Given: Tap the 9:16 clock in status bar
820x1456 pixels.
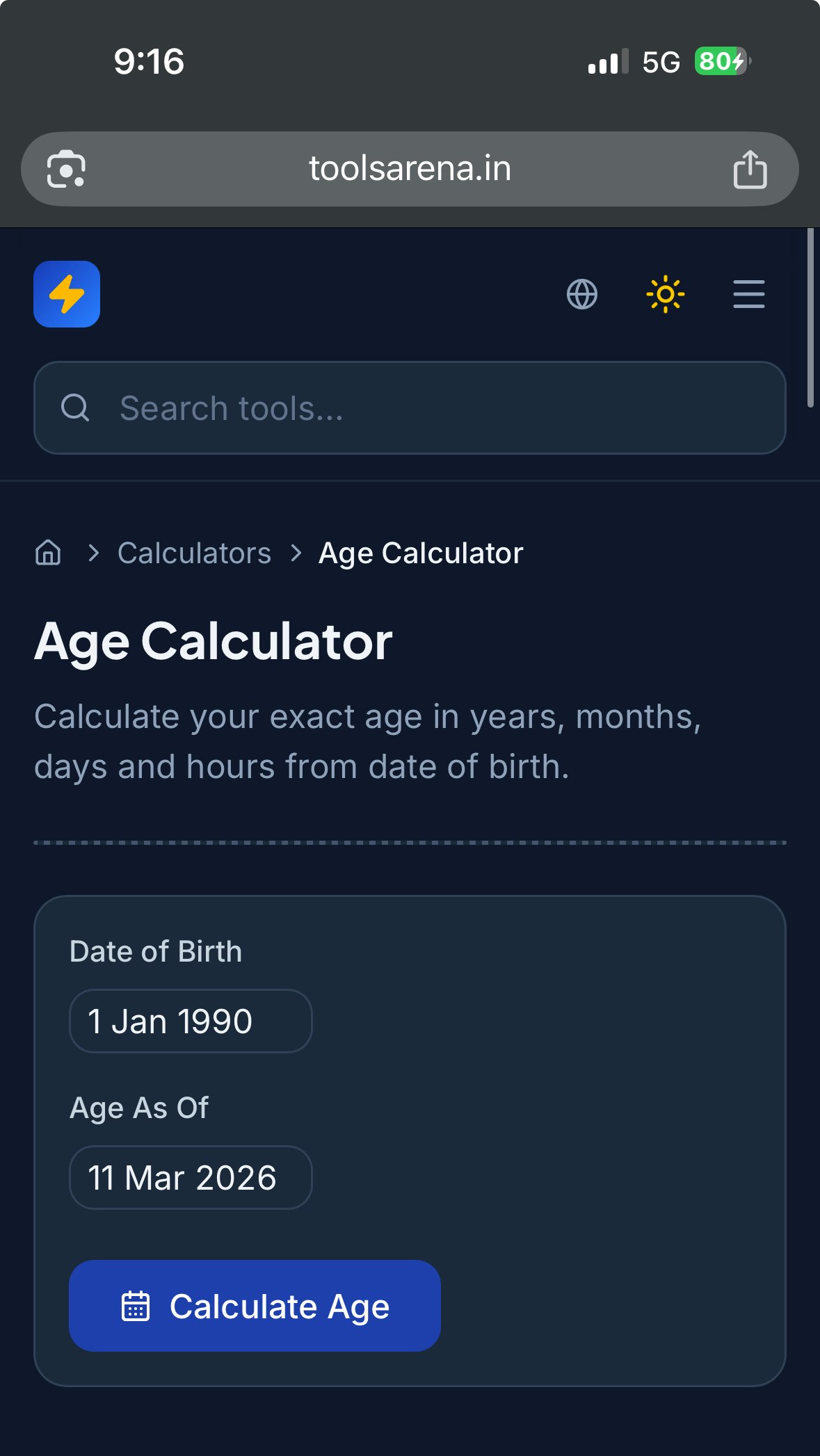Looking at the screenshot, I should click(x=149, y=62).
